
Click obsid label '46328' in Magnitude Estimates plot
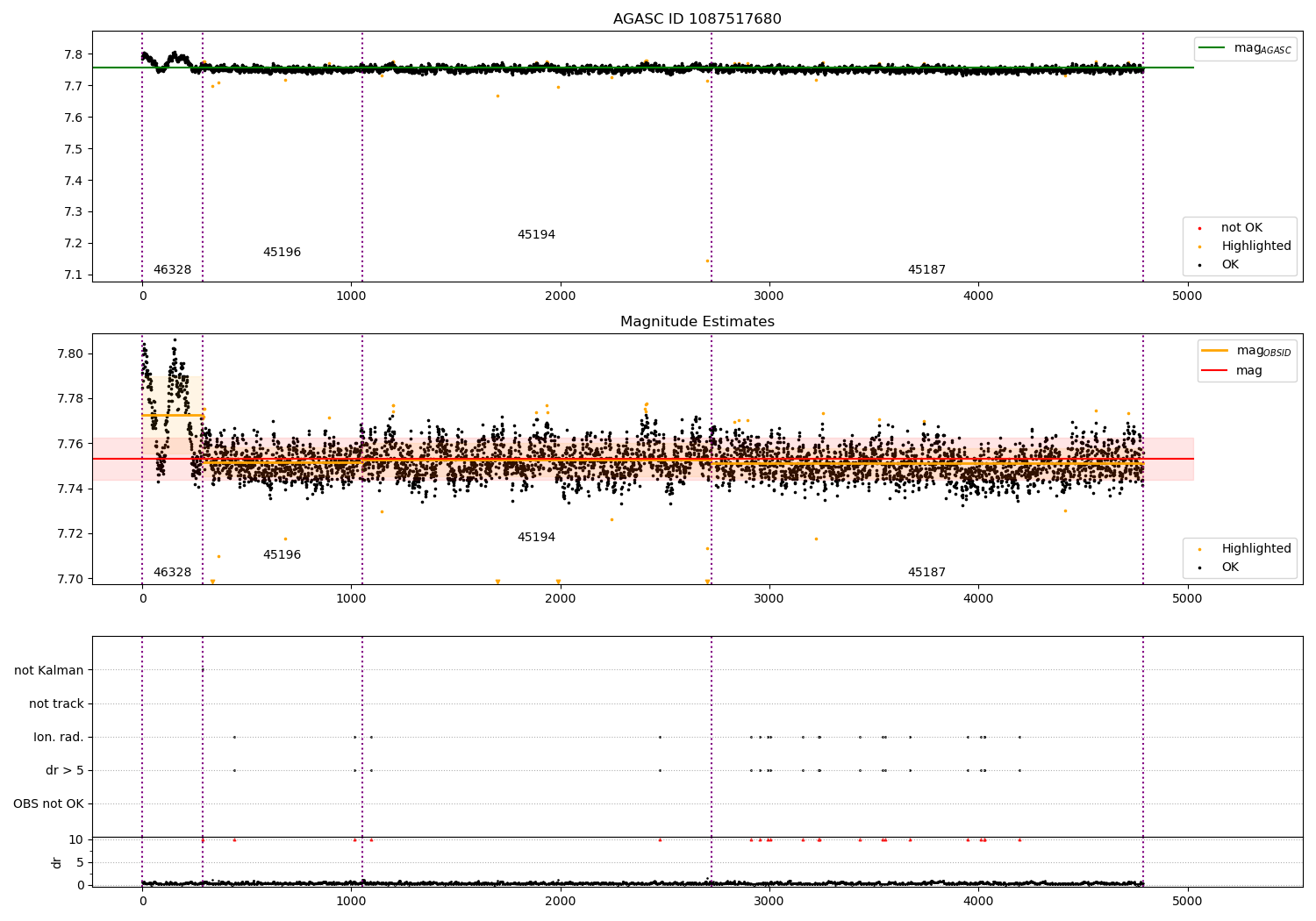(x=172, y=573)
